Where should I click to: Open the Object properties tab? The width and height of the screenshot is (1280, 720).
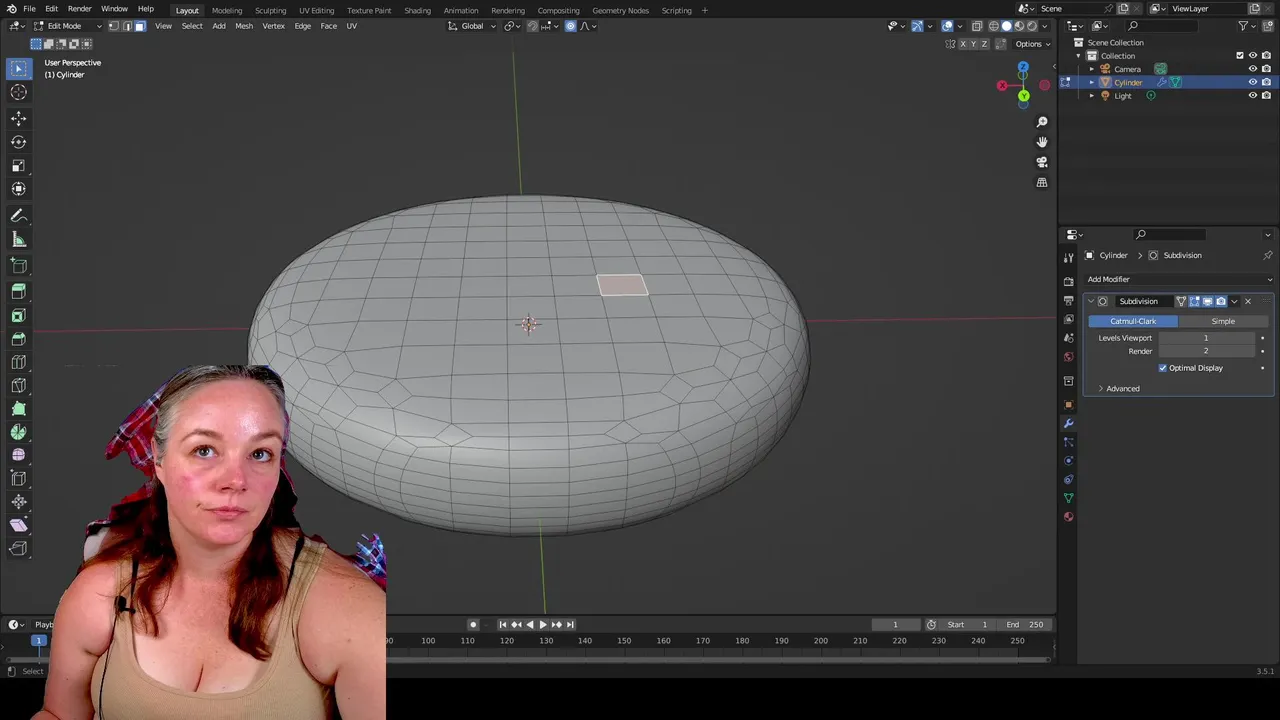pos(1068,404)
